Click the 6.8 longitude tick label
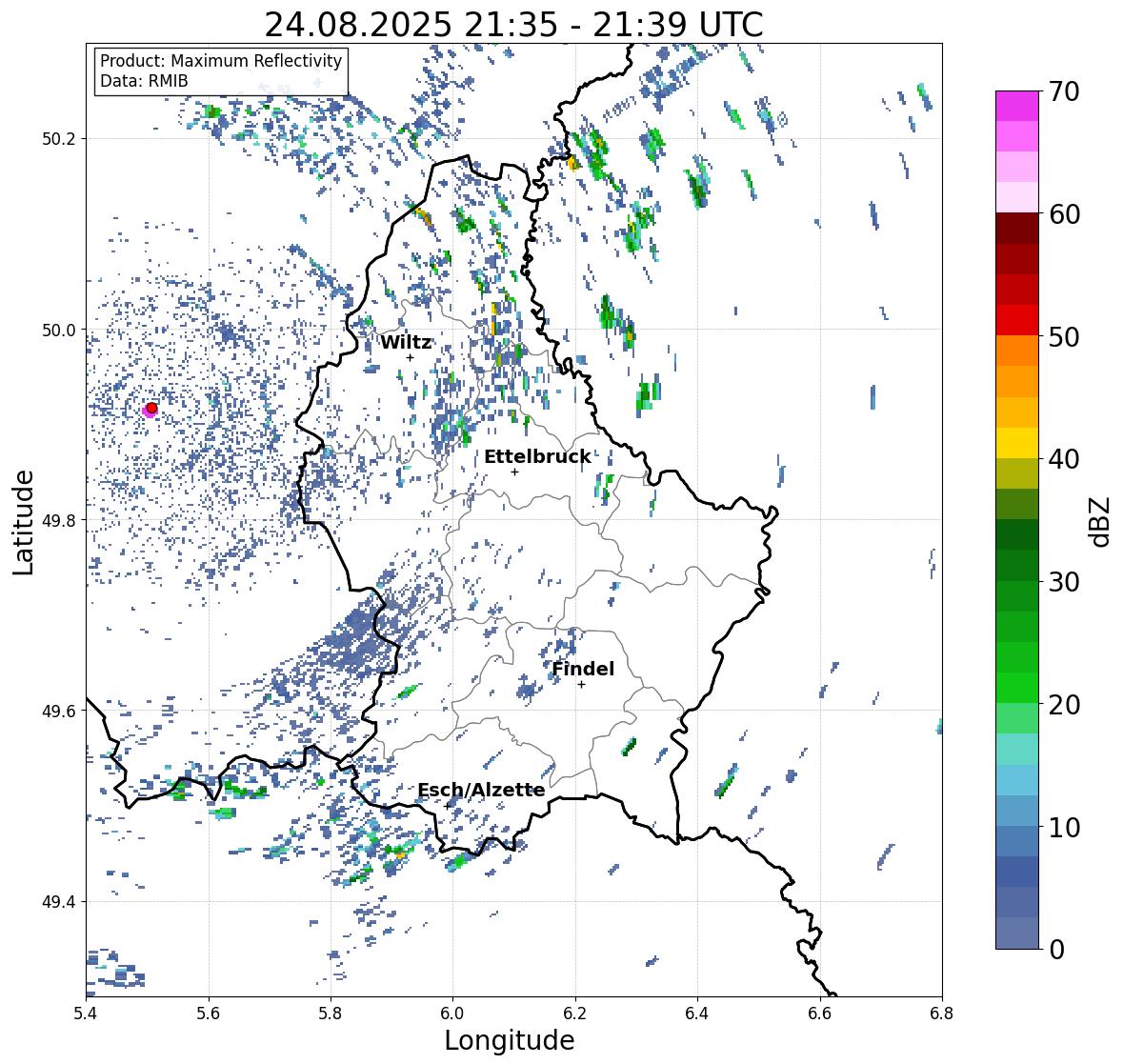The image size is (1123, 1064). [x=942, y=1013]
